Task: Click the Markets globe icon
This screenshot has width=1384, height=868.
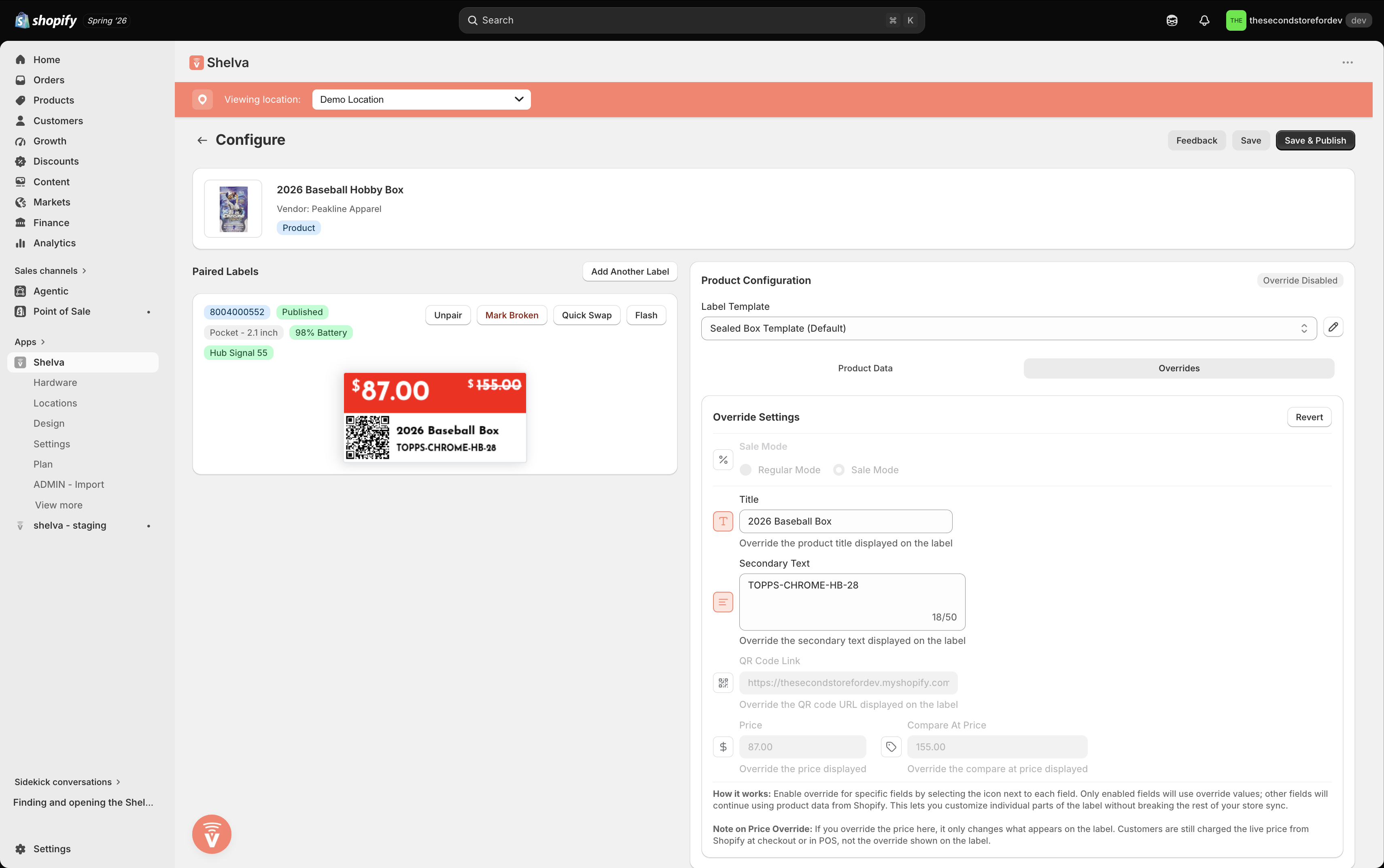Action: 21,202
